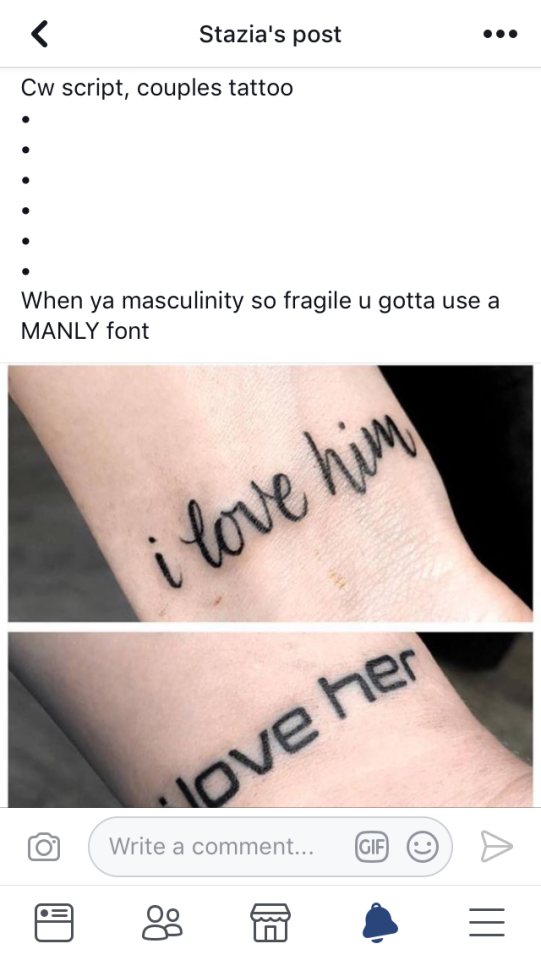Viewport: 541px width, 960px height.
Task: Open the Marketplace storefront icon
Action: [270, 922]
